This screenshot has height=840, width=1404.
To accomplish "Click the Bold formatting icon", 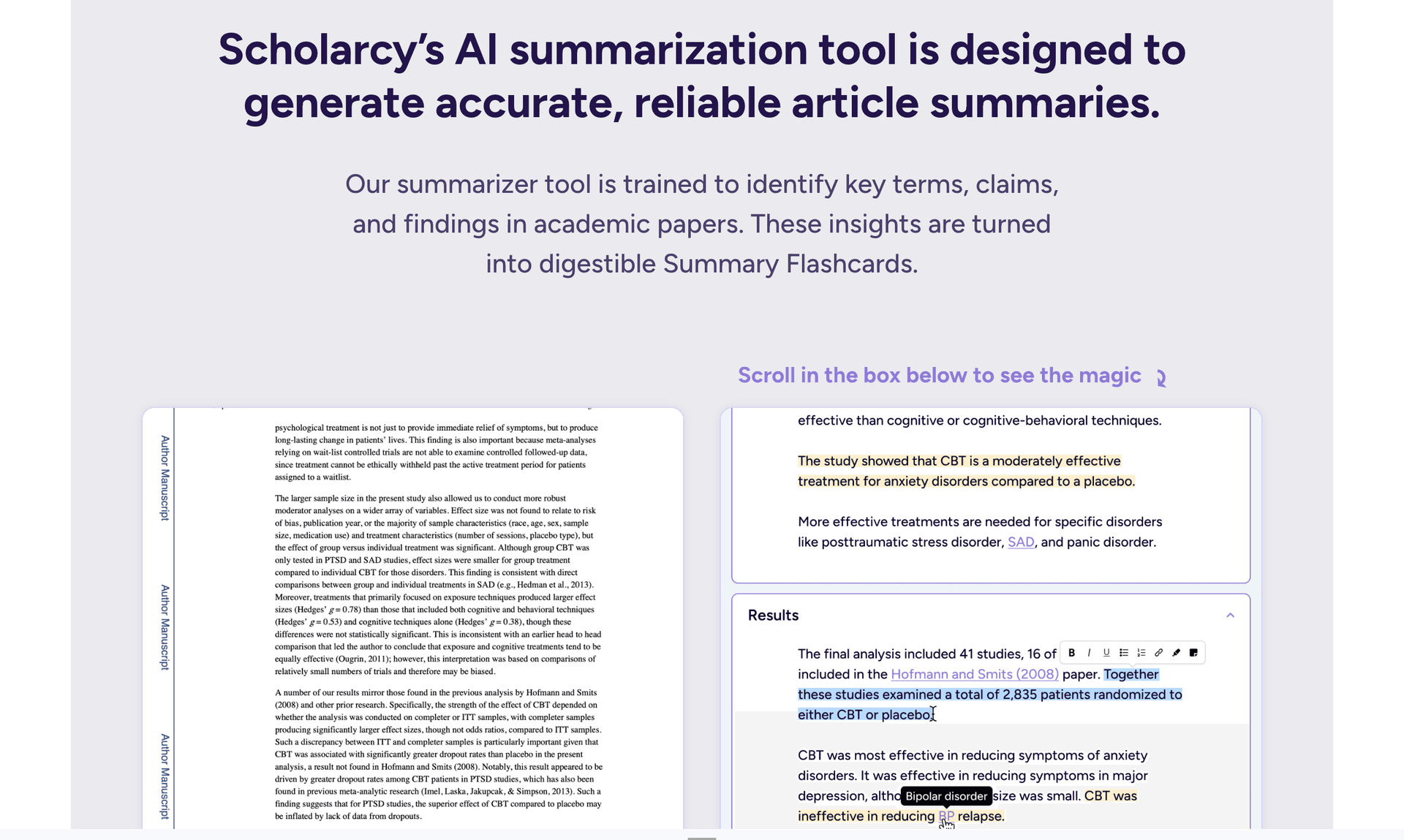I will point(1072,653).
